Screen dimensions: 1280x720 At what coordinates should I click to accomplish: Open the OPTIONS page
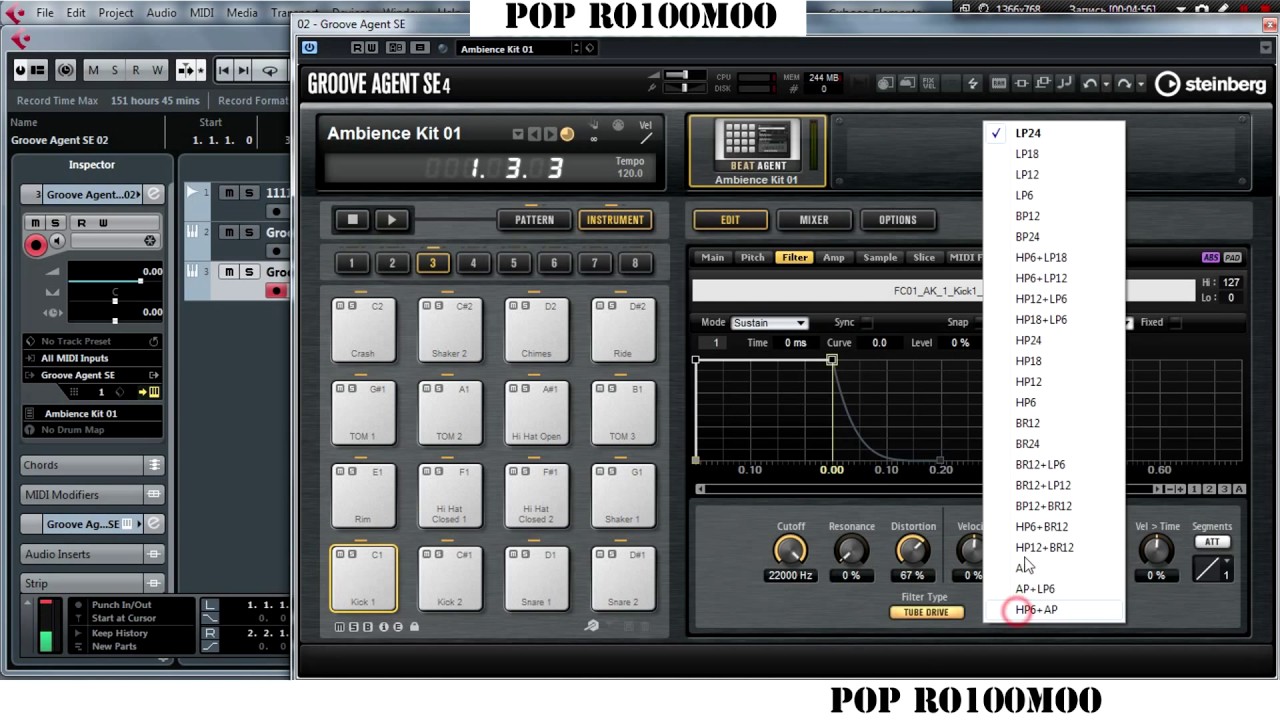(897, 220)
